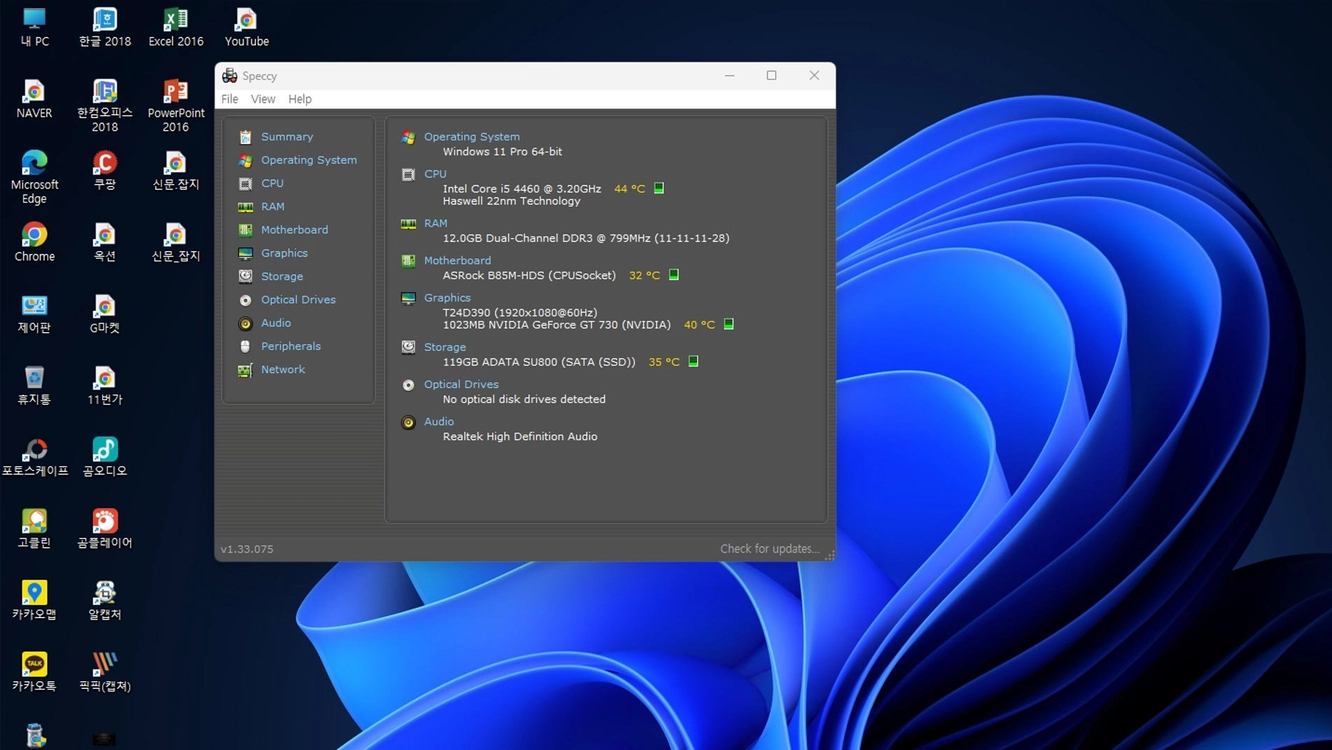Maximize the Speccy window
The image size is (1332, 750).
pyautogui.click(x=772, y=76)
